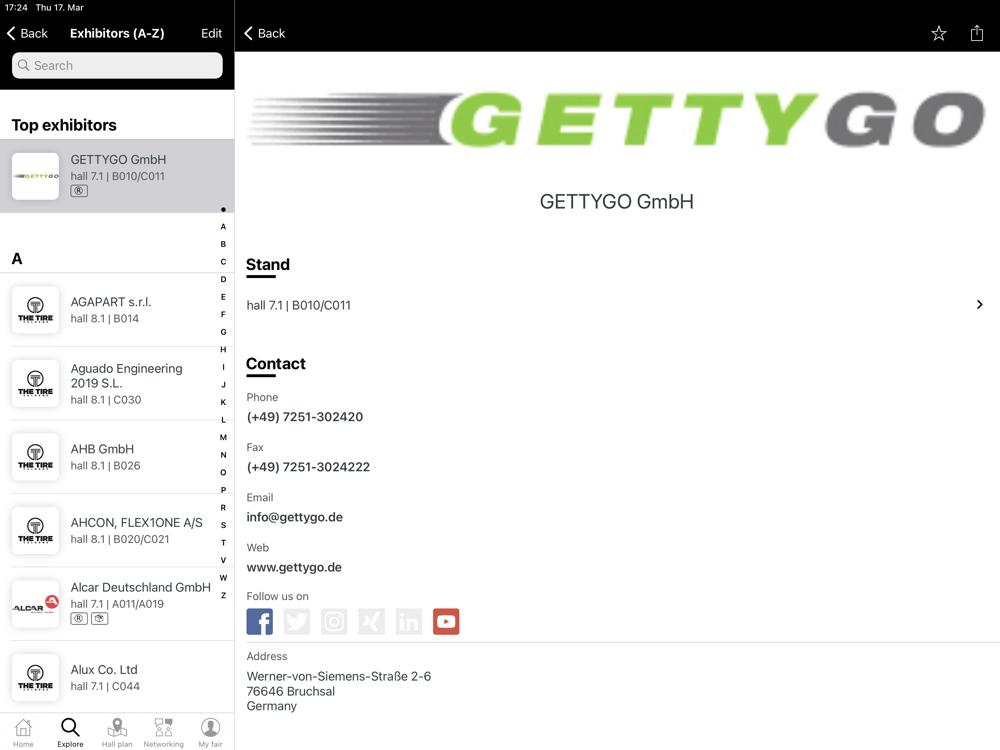Jump to letter T in index
The height and width of the screenshot is (750, 1000).
[223, 543]
